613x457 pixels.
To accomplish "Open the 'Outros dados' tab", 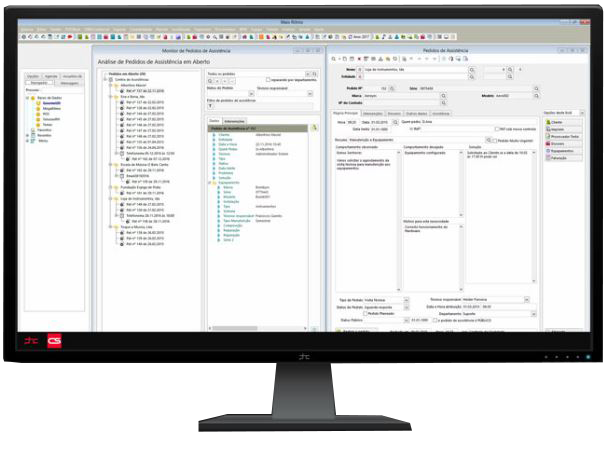I will (x=415, y=113).
